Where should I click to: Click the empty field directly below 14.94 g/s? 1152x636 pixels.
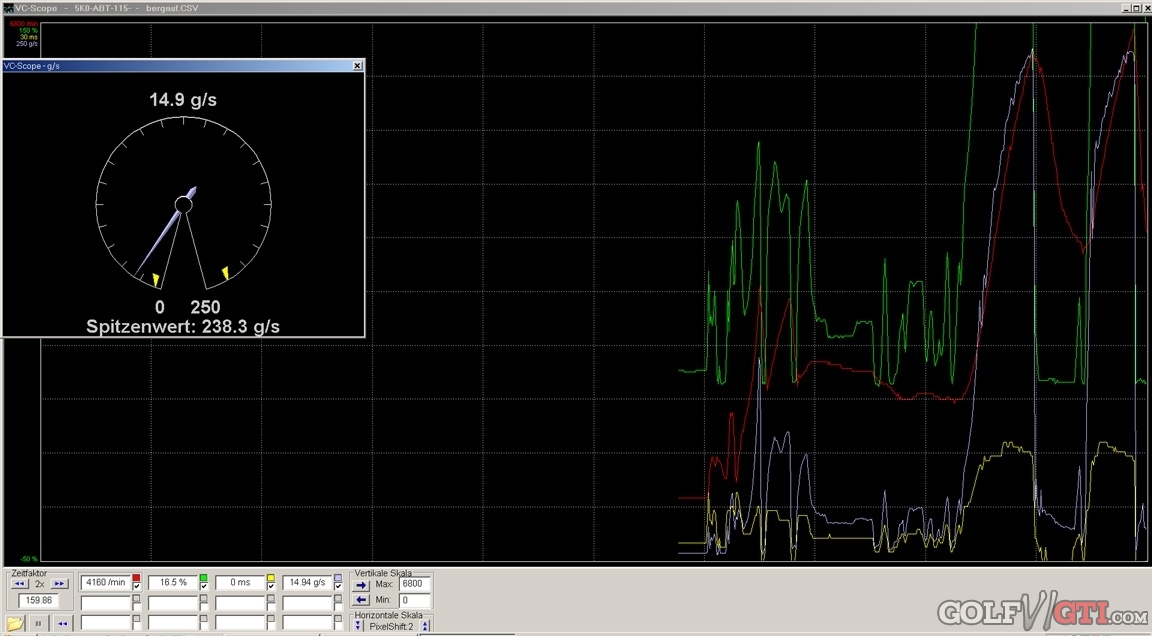click(x=307, y=603)
